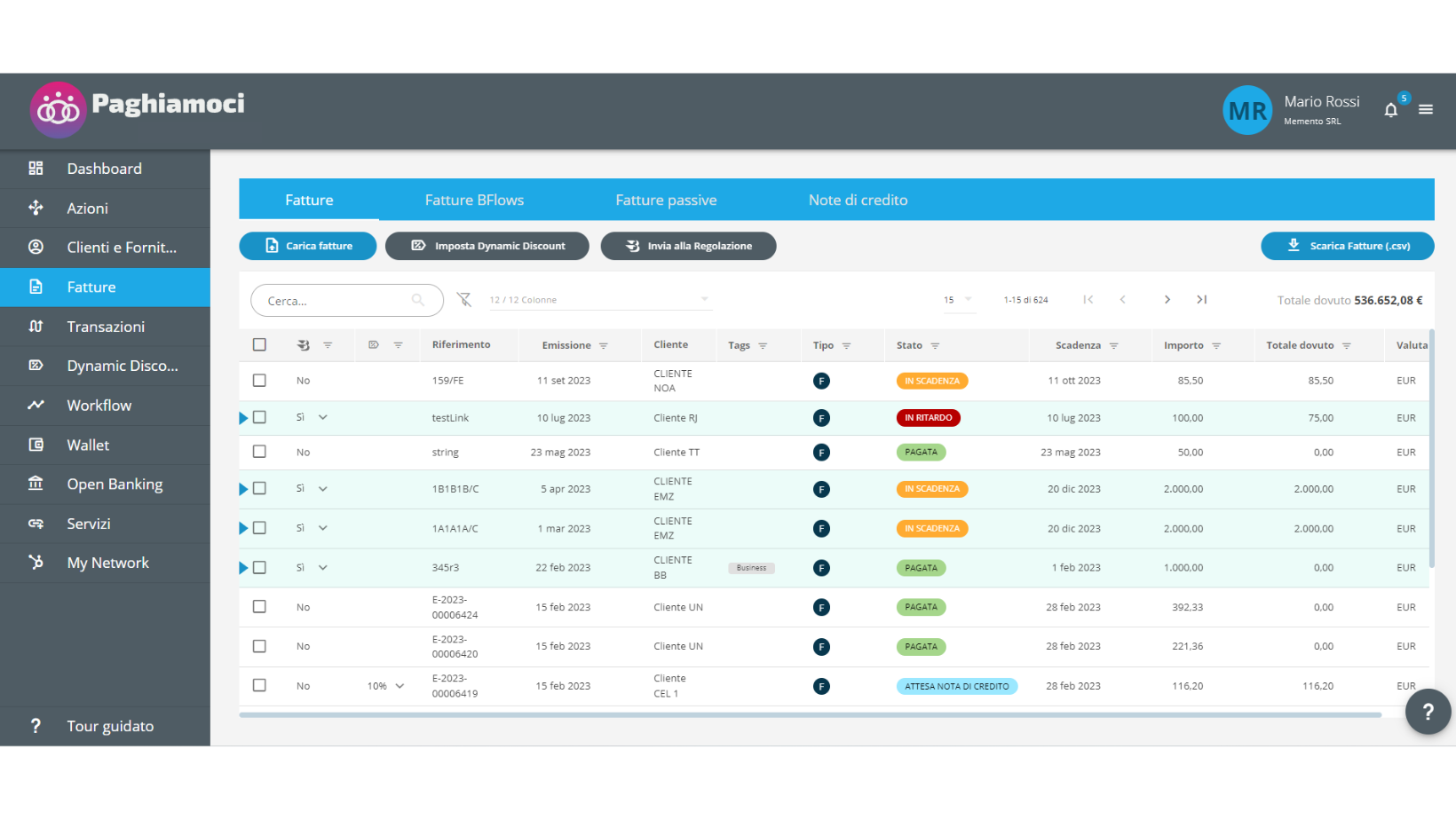The width and height of the screenshot is (1456, 820).
Task: Select the checkbox for testLink row
Action: click(x=259, y=417)
